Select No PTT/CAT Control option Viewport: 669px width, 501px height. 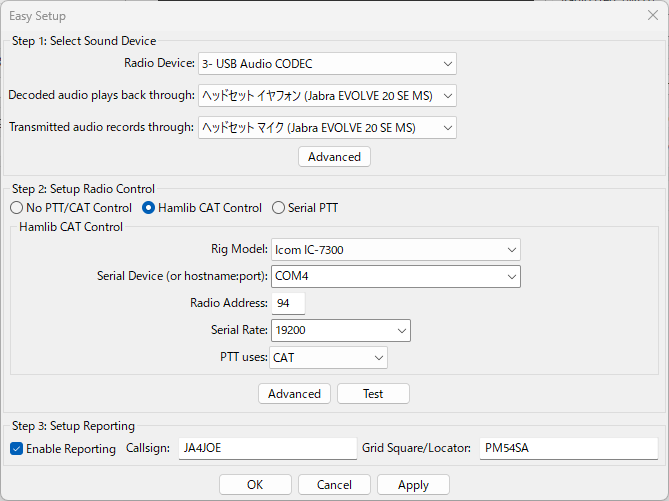(x=16, y=208)
